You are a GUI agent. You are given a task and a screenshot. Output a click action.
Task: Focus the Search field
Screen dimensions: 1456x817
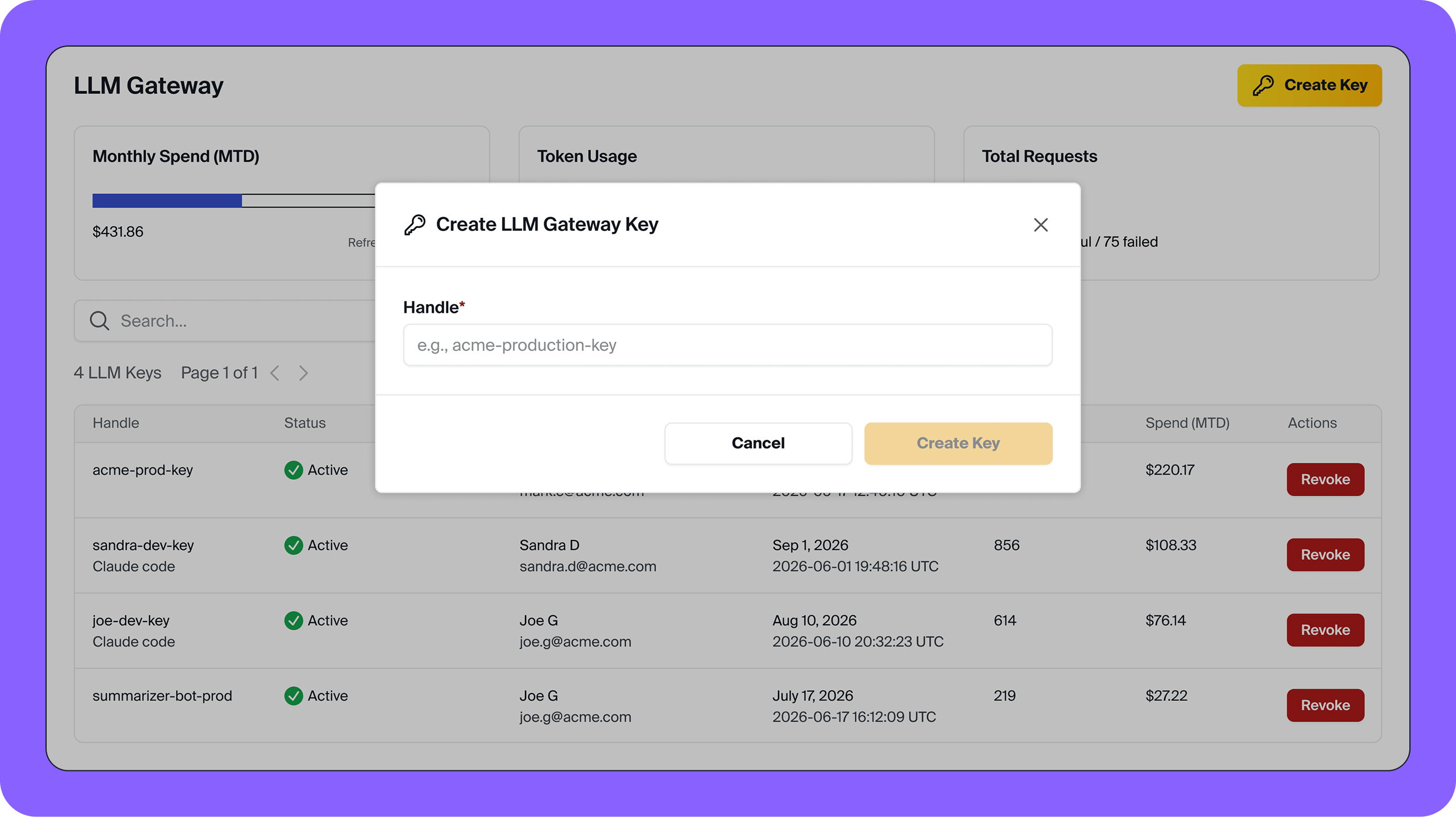click(225, 321)
